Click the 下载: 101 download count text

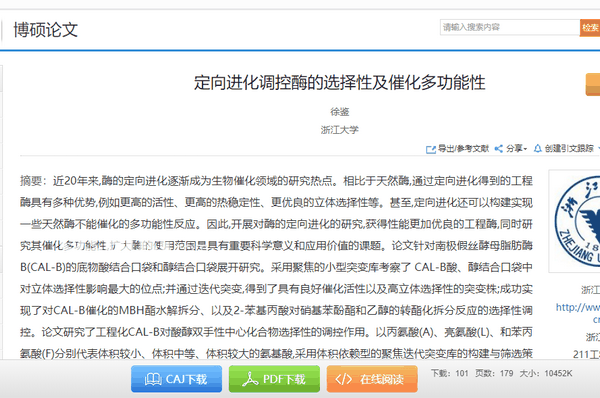click(x=450, y=373)
